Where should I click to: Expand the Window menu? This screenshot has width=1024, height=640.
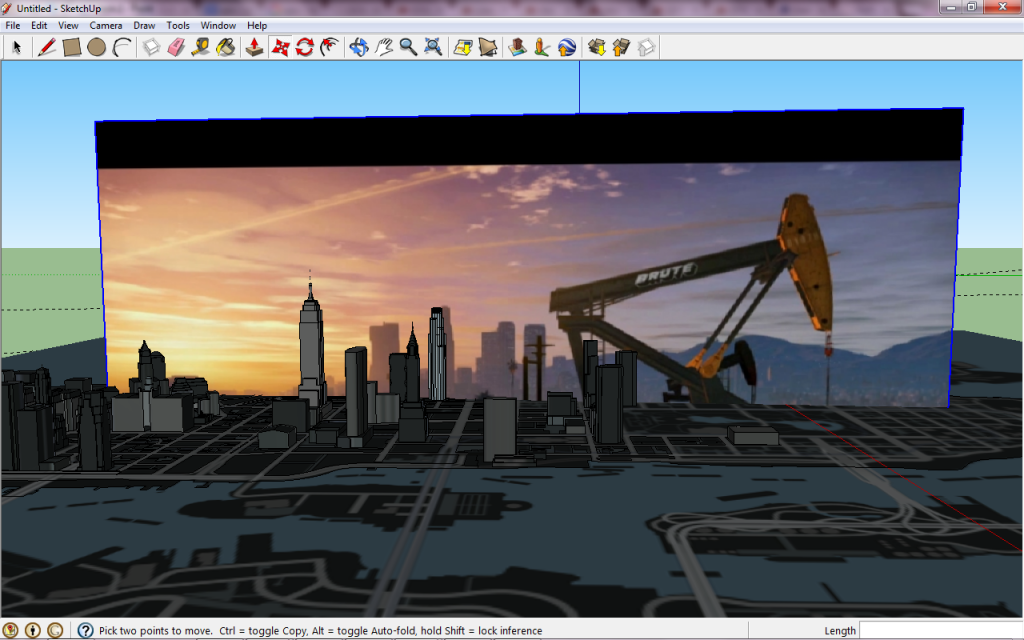click(x=218, y=25)
